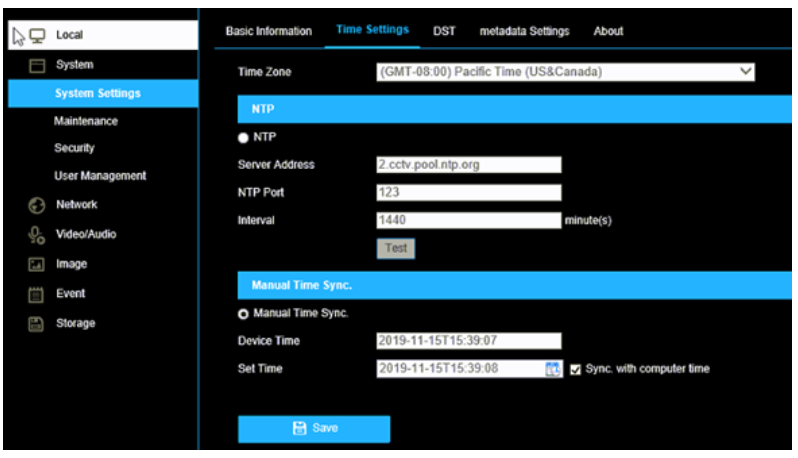Click the Video/Audio microphone icon
The height and width of the screenshot is (458, 798).
(x=37, y=235)
